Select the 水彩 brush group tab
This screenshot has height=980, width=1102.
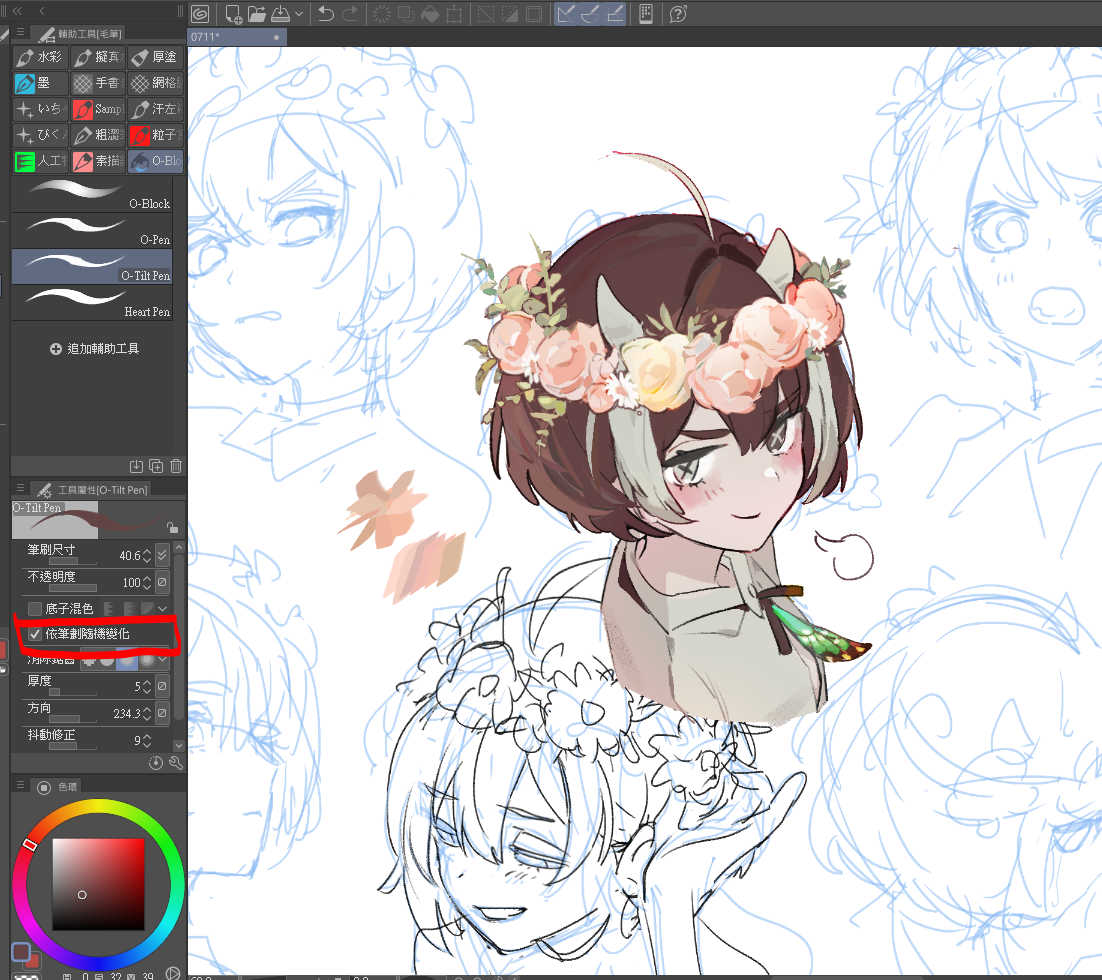40,57
